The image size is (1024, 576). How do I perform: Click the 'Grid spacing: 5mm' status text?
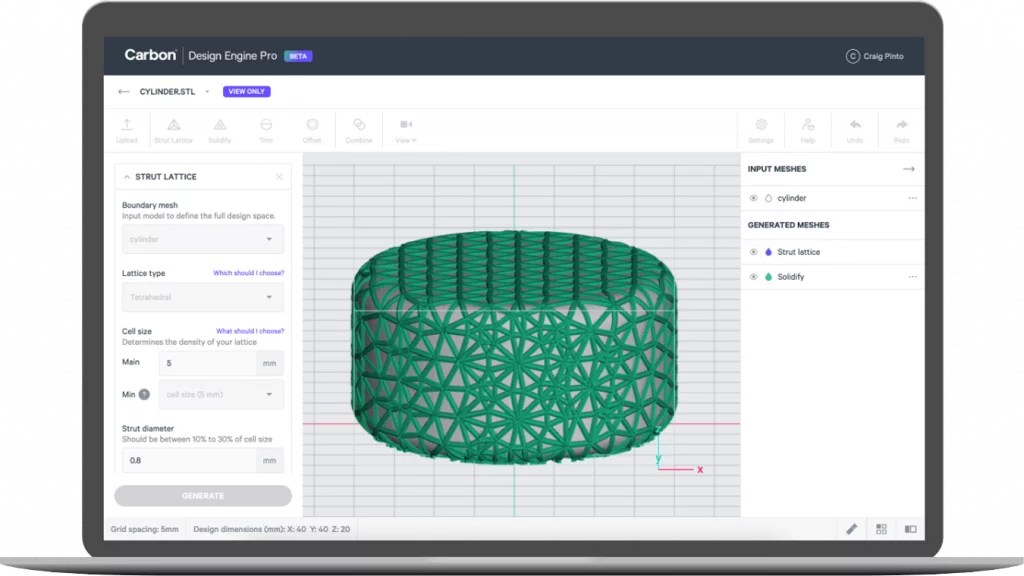click(144, 529)
